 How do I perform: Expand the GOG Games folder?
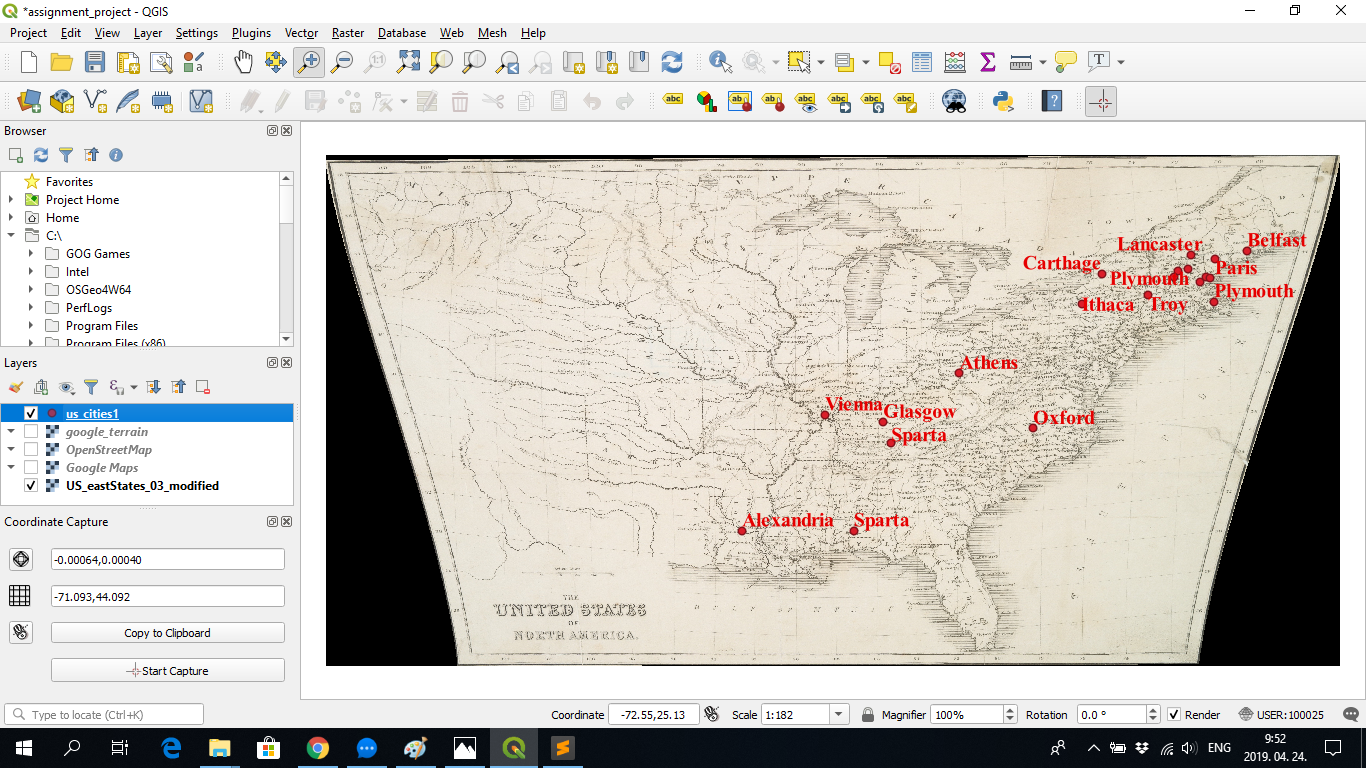click(x=30, y=253)
